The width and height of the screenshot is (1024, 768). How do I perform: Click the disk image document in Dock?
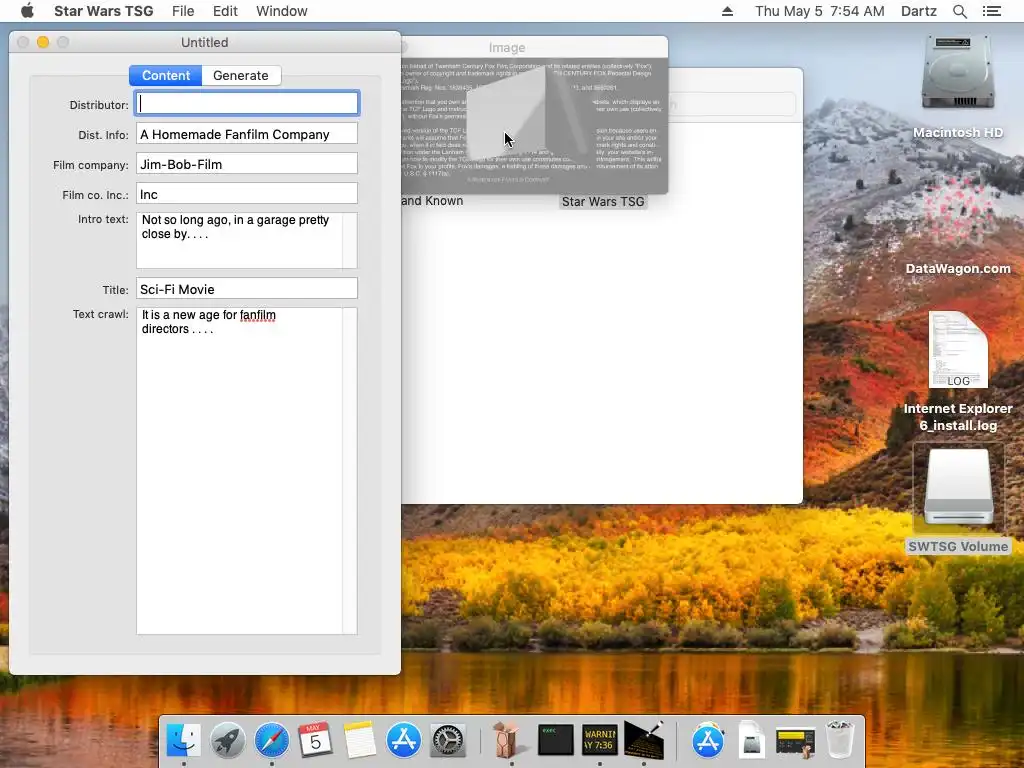(751, 741)
